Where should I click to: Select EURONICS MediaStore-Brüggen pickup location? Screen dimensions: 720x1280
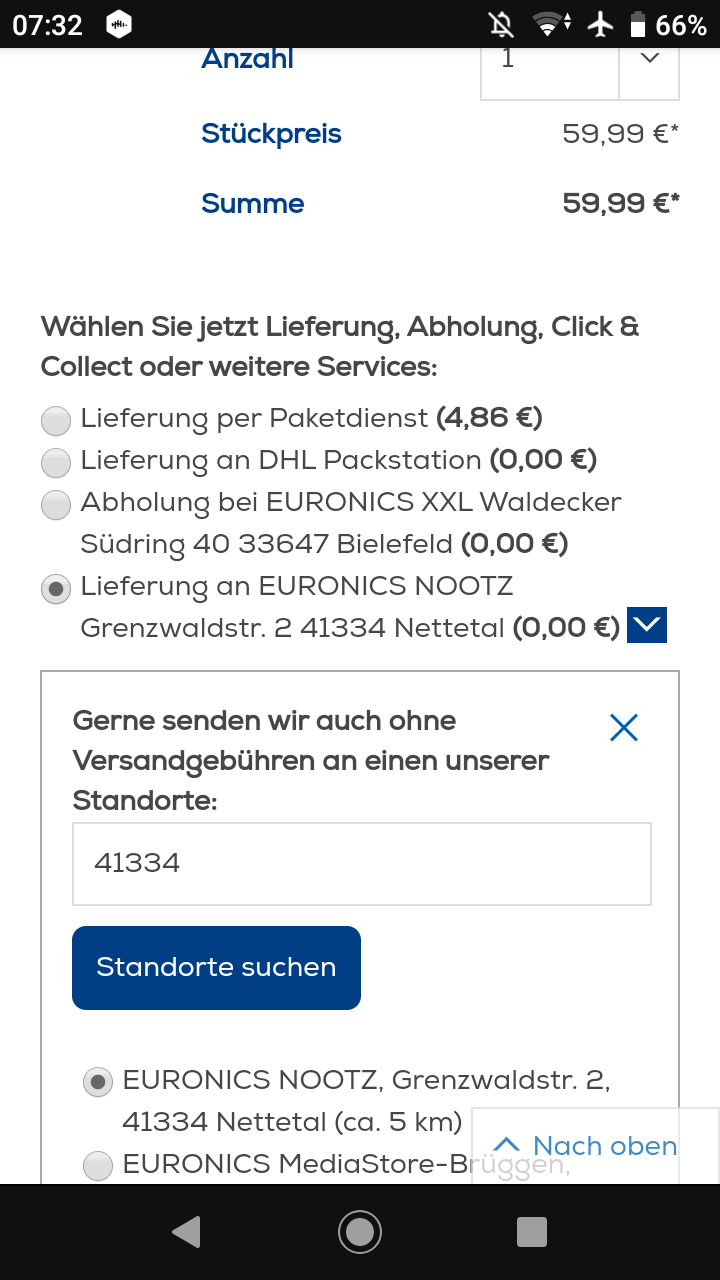(x=97, y=1165)
